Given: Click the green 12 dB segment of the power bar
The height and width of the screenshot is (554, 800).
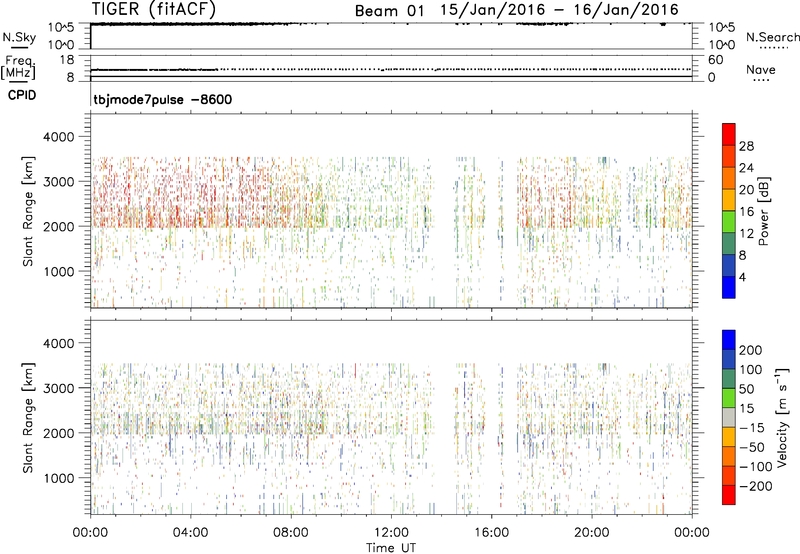Looking at the screenshot, I should tap(729, 222).
